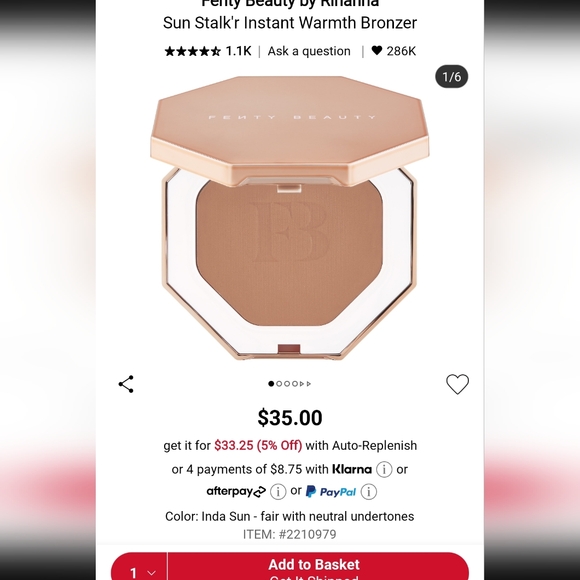Viewport: 580px width, 580px height.
Task: Tap the bronzer compact product image
Action: pos(290,218)
